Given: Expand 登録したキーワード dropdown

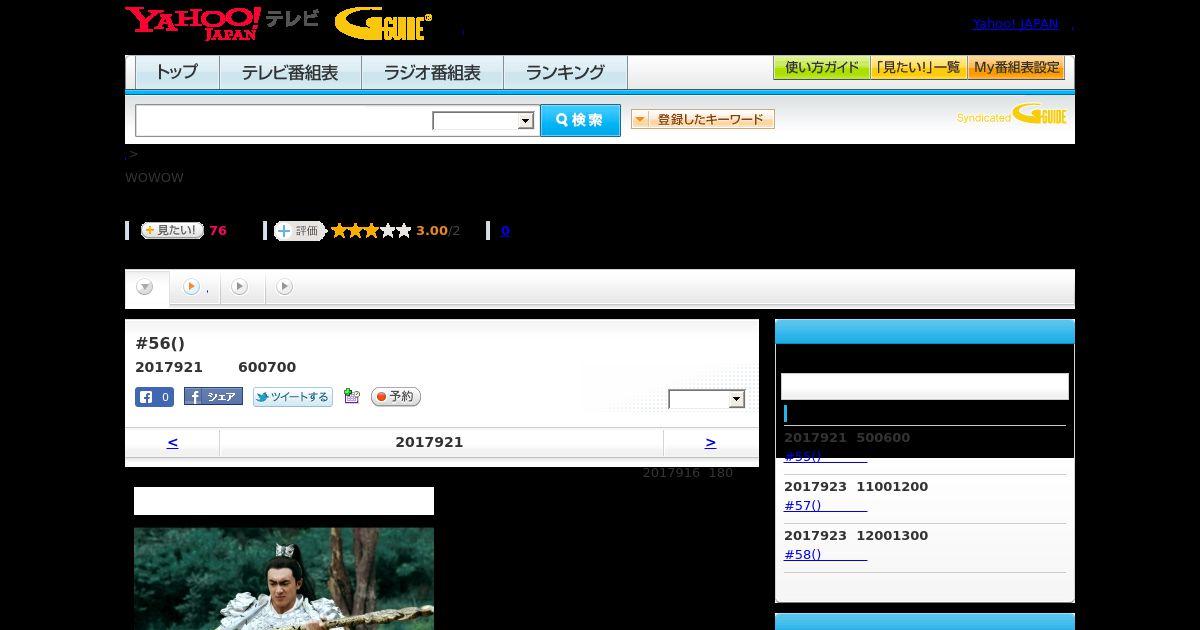Looking at the screenshot, I should point(703,119).
